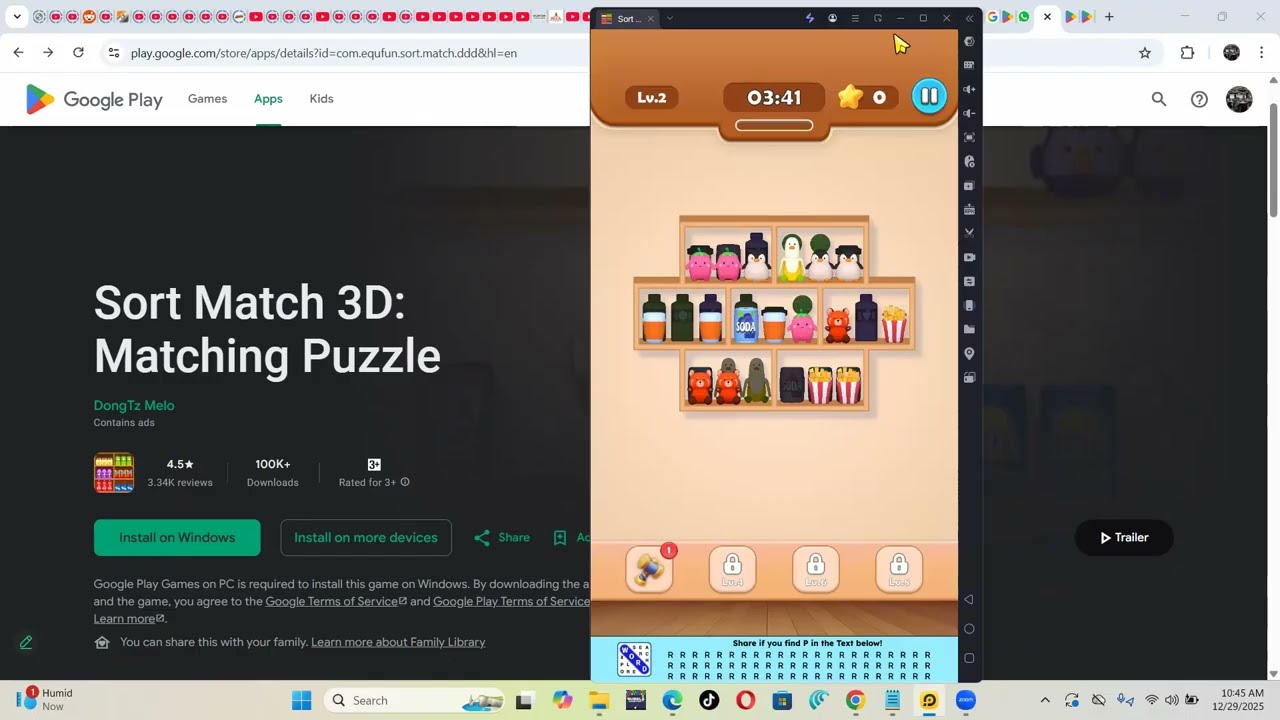Click the Sort Match app icon thumbnail
1280x720 pixels.
point(114,473)
